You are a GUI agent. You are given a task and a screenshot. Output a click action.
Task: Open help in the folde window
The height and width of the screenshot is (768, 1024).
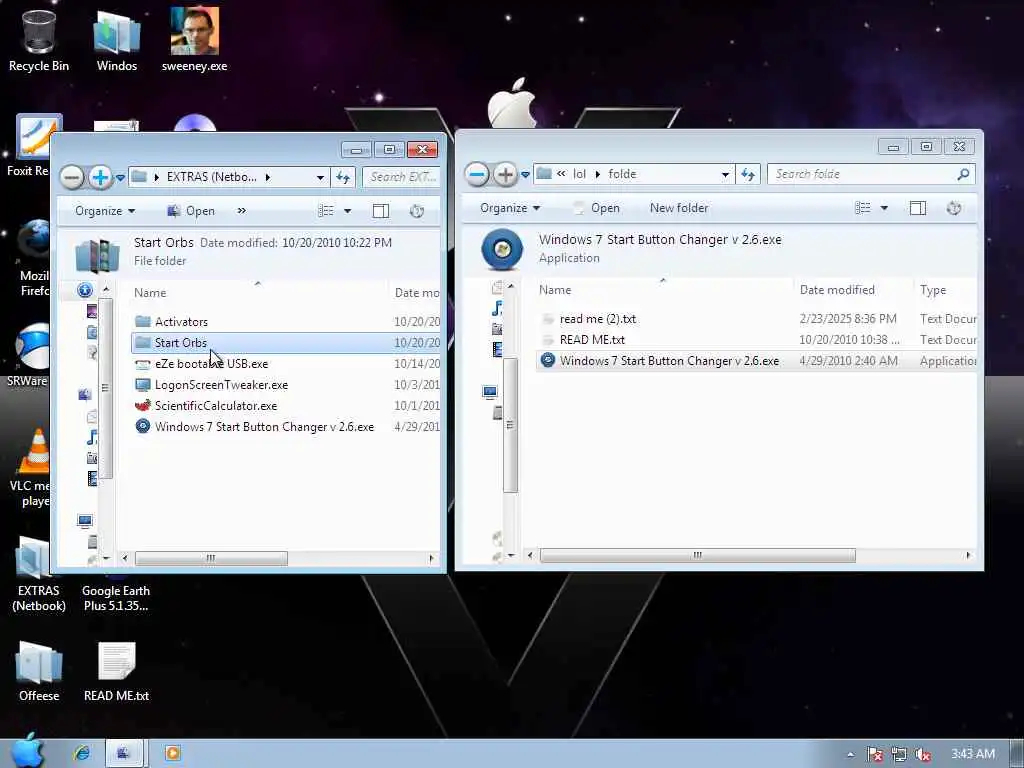point(953,208)
